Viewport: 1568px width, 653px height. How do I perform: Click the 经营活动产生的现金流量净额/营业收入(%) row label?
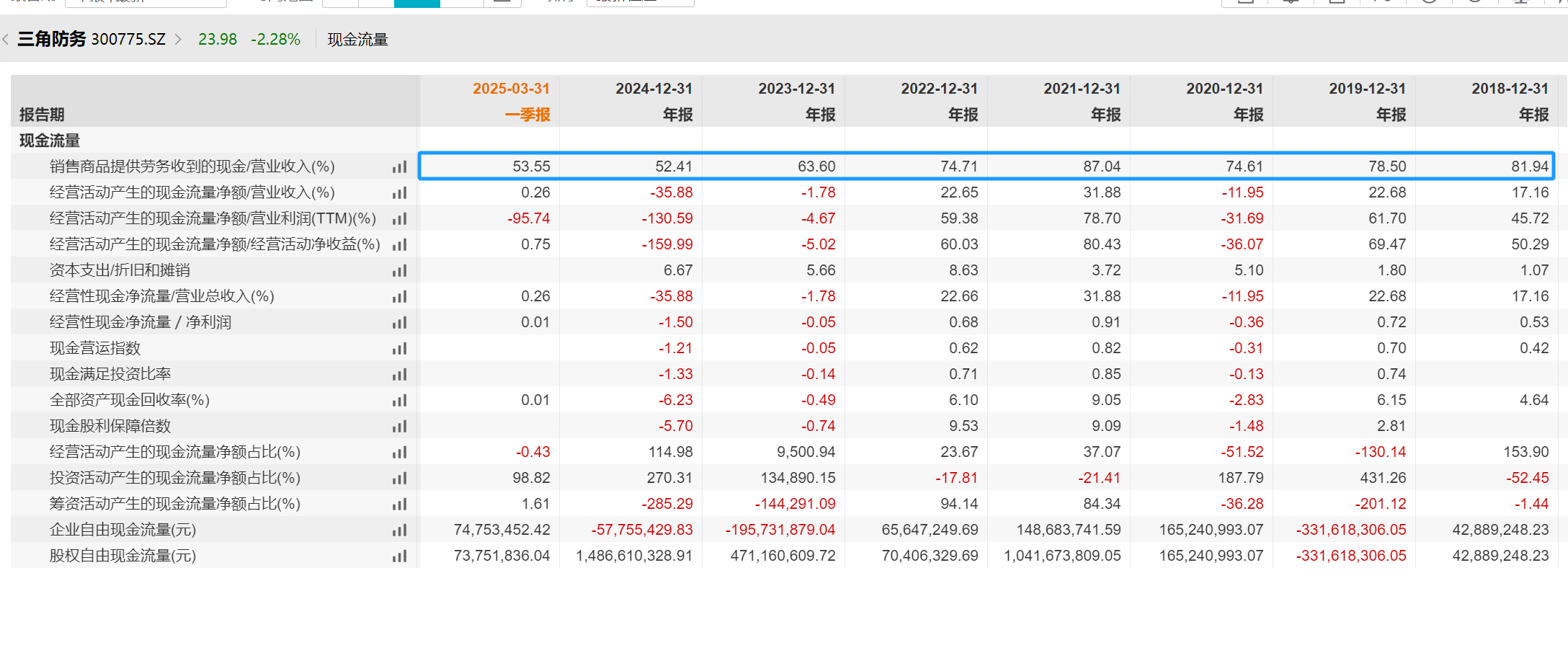pos(192,192)
